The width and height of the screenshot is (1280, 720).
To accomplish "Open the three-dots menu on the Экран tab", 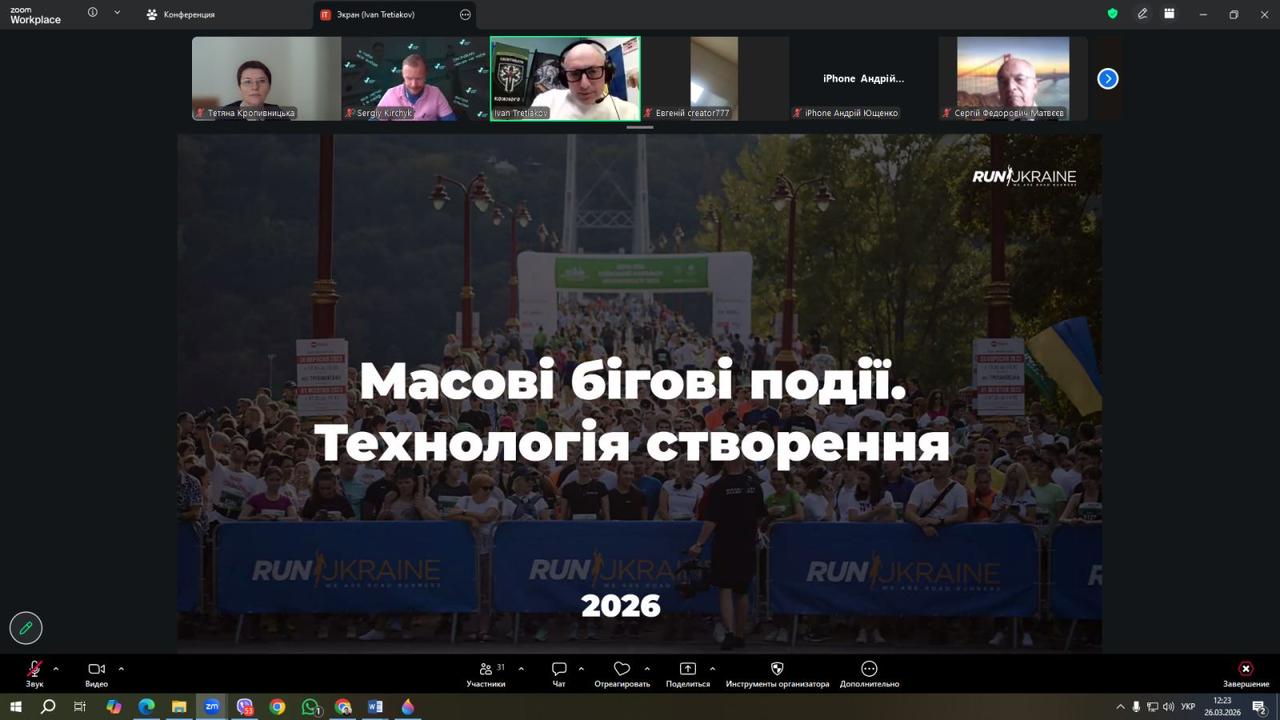I will tap(465, 15).
